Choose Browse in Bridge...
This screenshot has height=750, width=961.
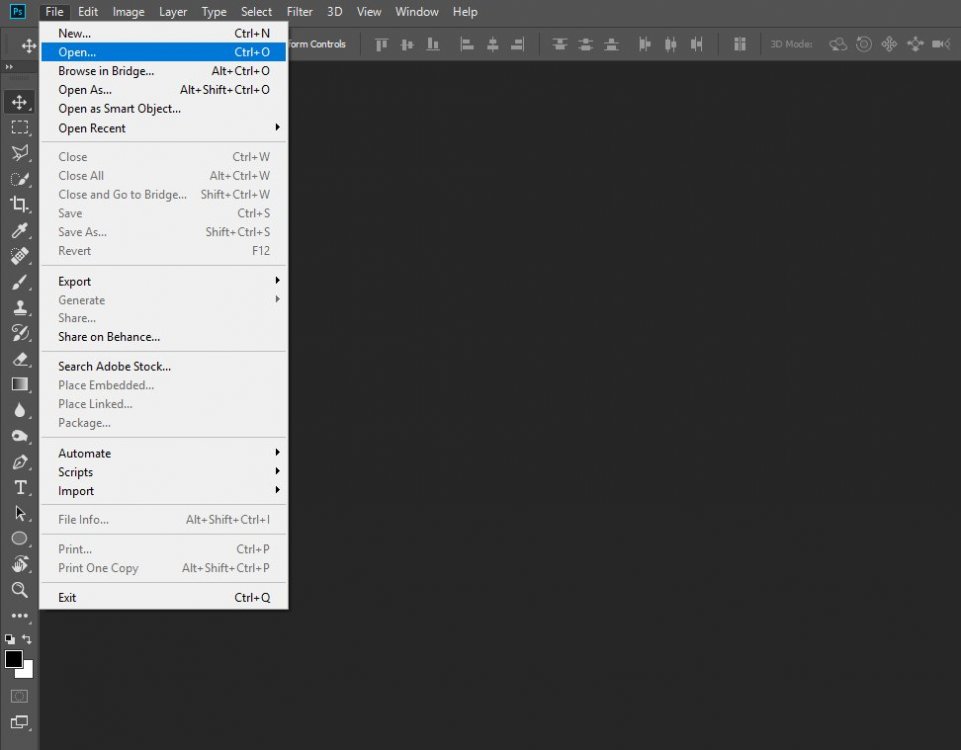pos(106,71)
